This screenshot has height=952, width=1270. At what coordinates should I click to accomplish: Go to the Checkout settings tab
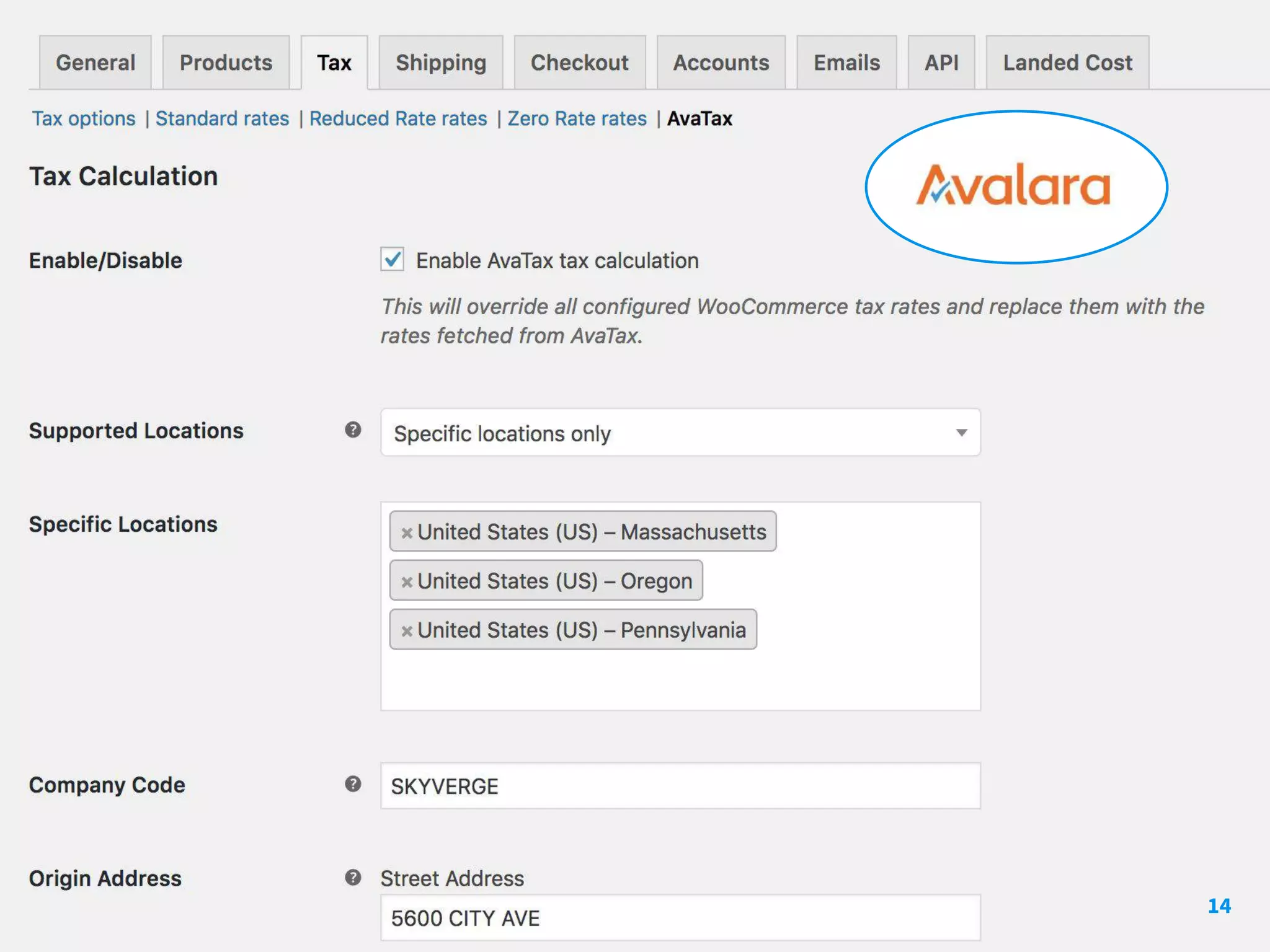pyautogui.click(x=579, y=63)
